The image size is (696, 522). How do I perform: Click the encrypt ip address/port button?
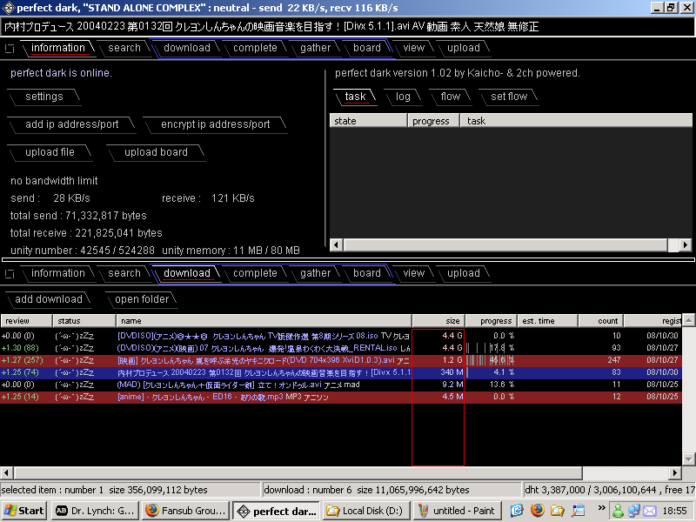(215, 125)
